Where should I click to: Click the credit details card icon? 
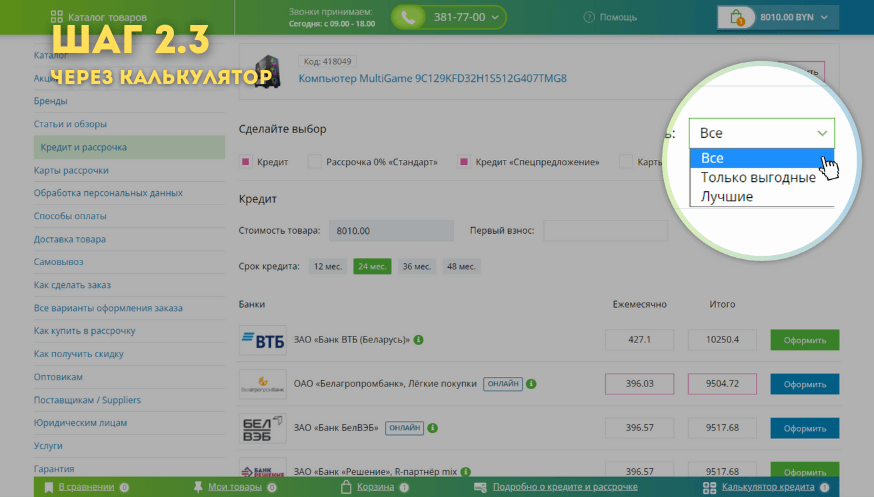click(480, 488)
